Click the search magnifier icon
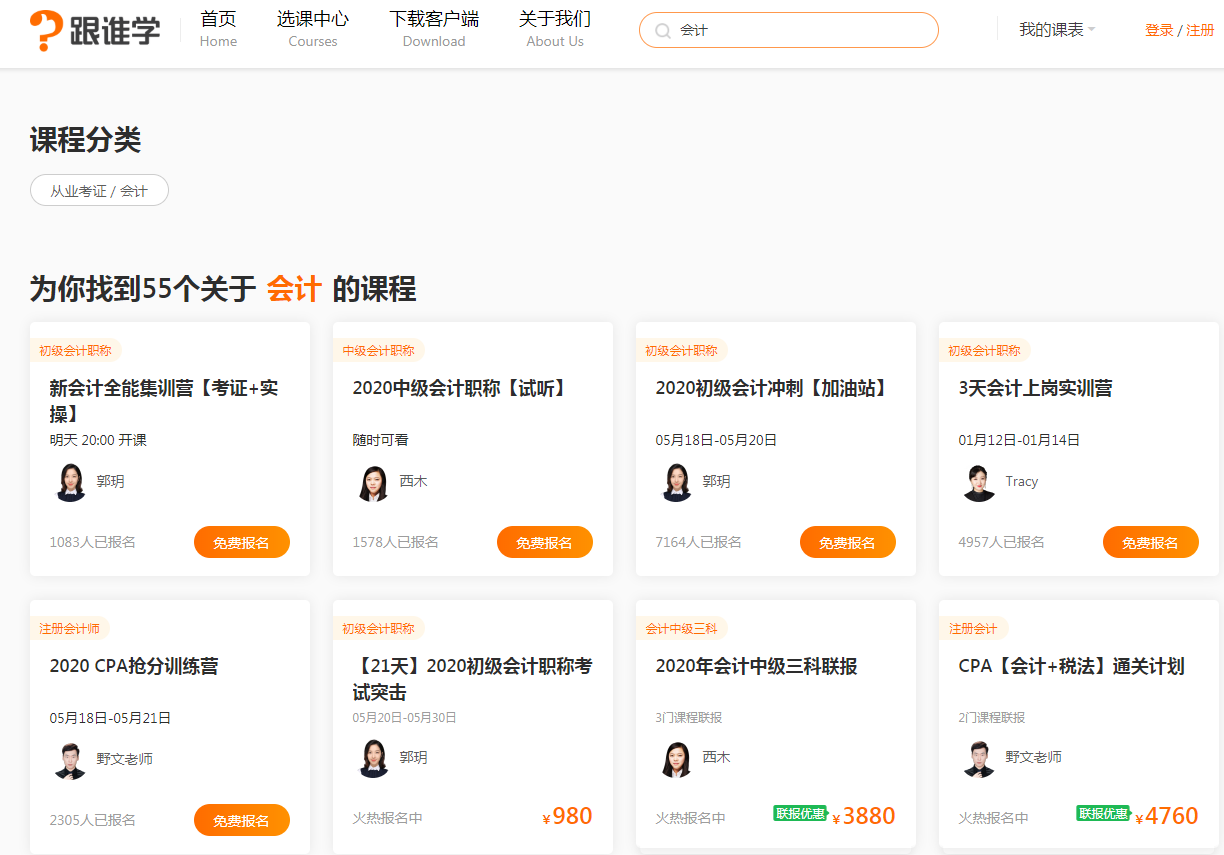 [663, 30]
